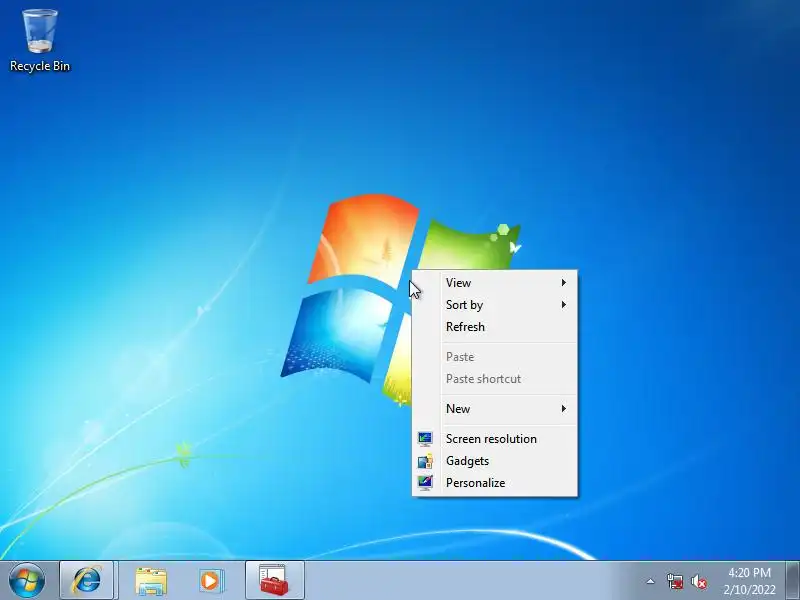The image size is (800, 600).
Task: Click the muted volume tray icon
Action: click(699, 581)
